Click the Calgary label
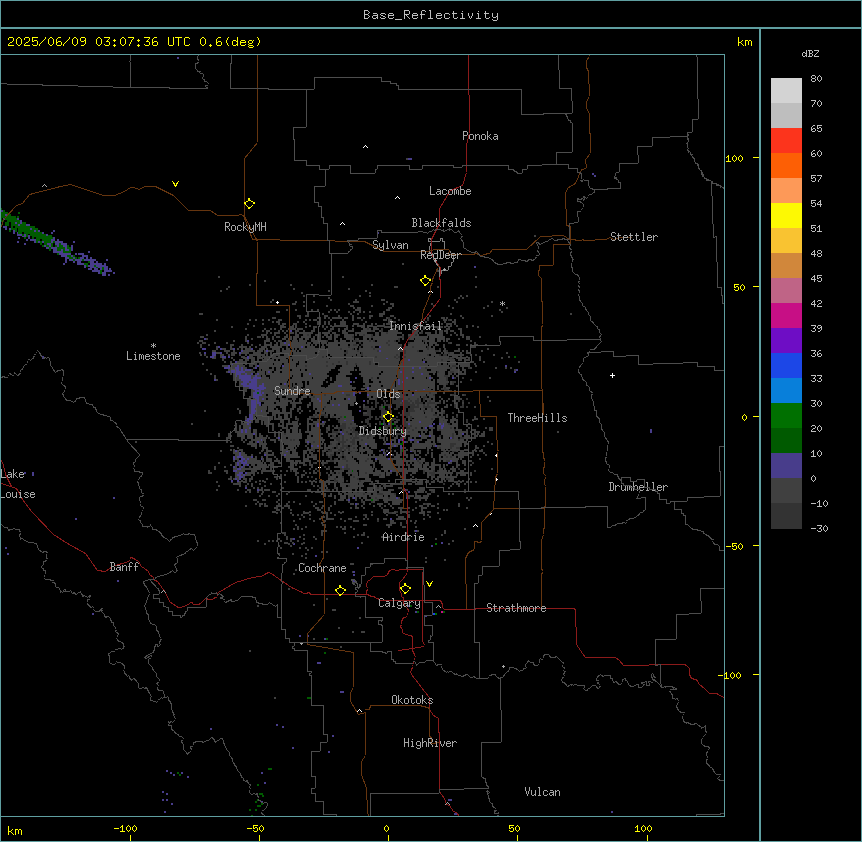Viewport: 862px width, 842px height. pos(399,603)
